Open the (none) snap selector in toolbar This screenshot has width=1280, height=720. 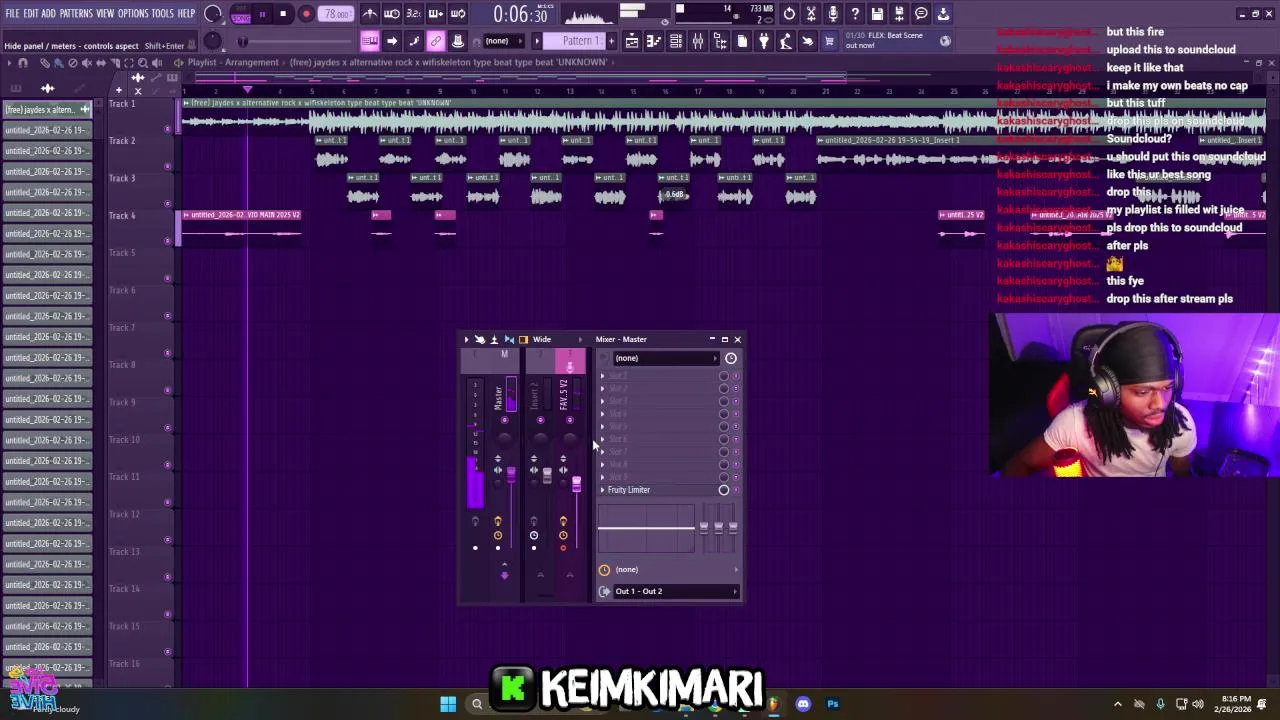point(502,41)
